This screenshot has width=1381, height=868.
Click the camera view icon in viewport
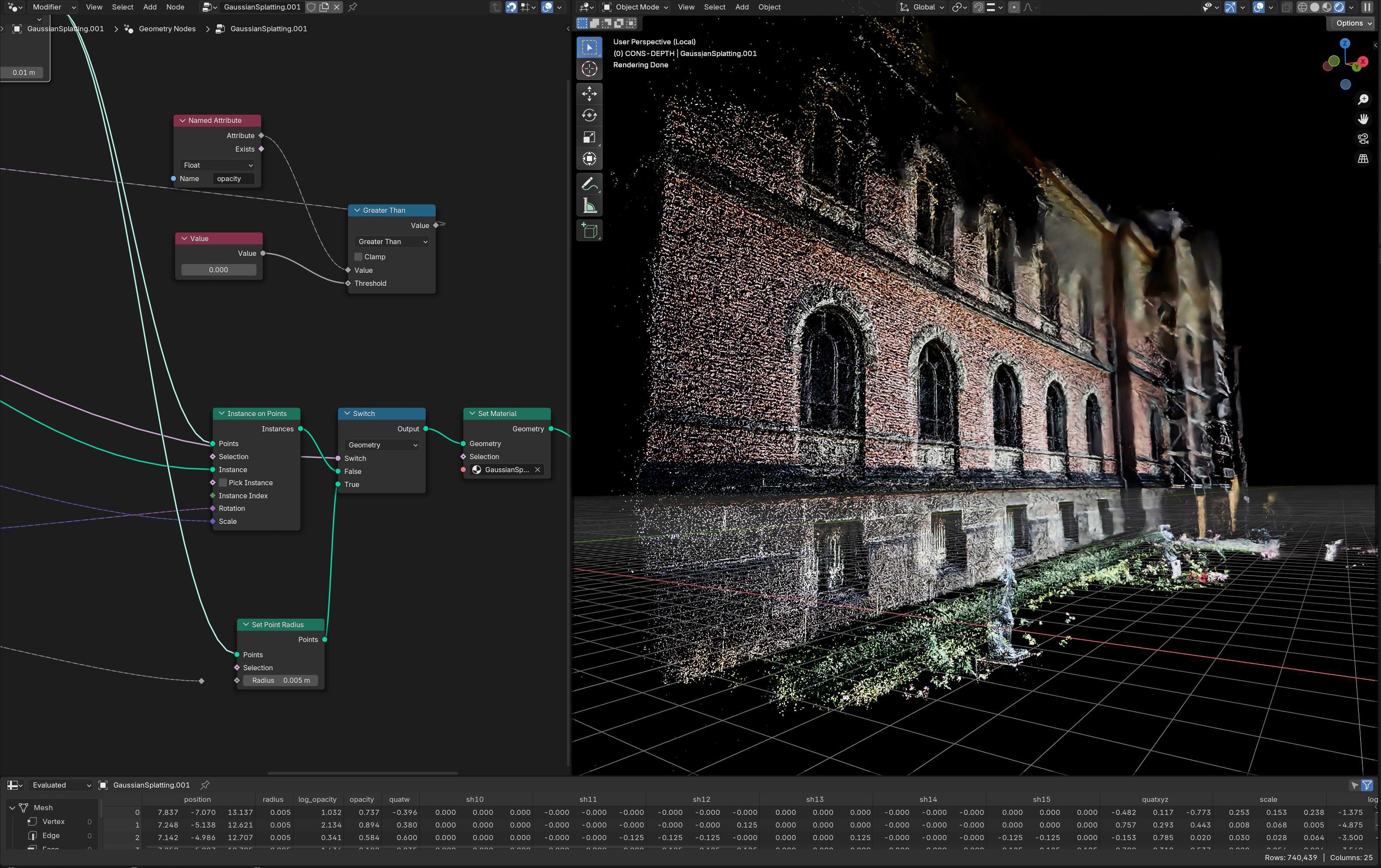1363,139
